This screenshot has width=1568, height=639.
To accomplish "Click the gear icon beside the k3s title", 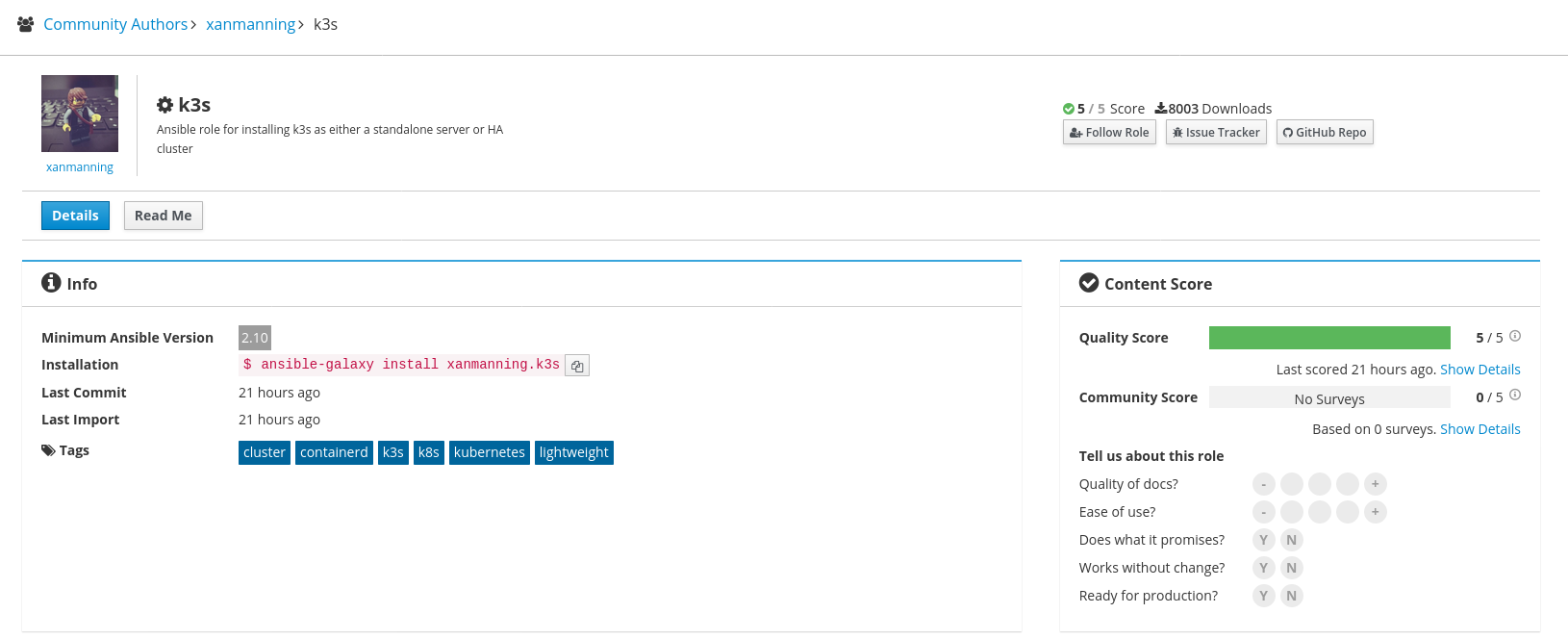I will coord(165,105).
